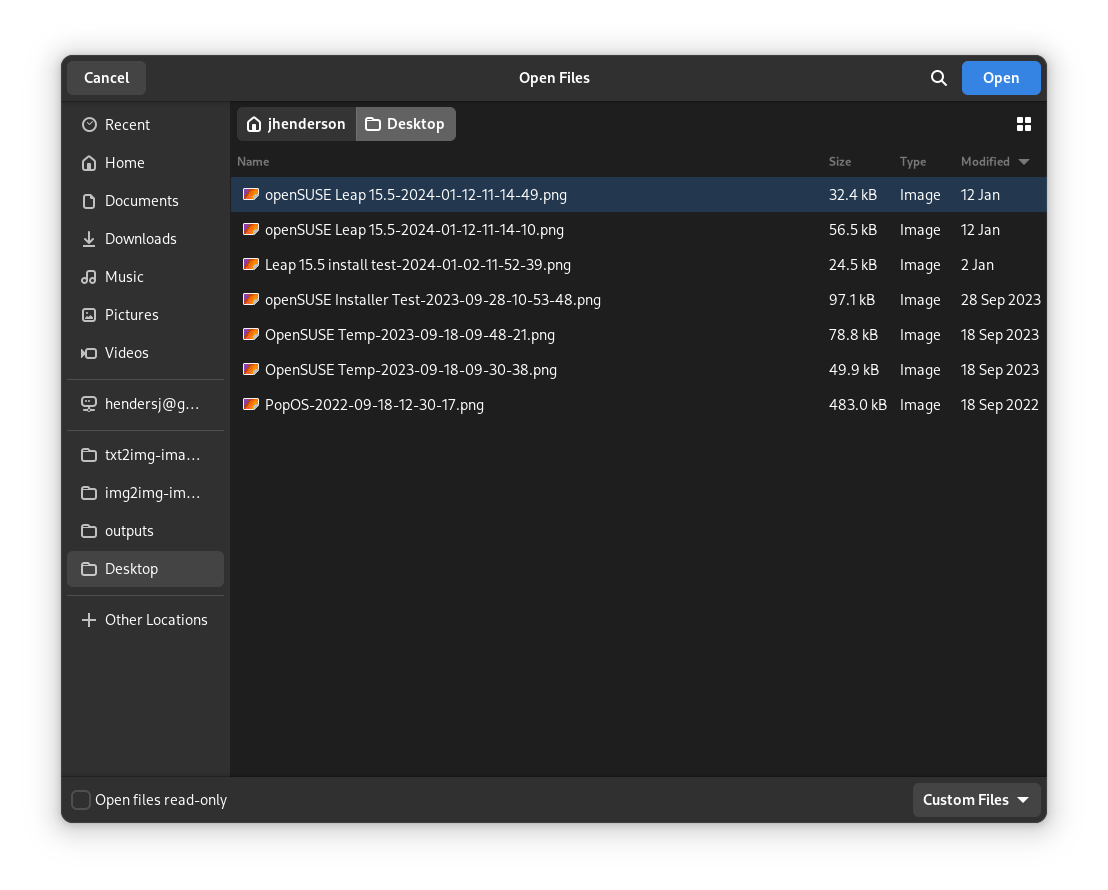This screenshot has width=1108, height=890.
Task: Select PopOS-2022-09-18-12-30-17.png in the list
Action: pyautogui.click(x=373, y=404)
